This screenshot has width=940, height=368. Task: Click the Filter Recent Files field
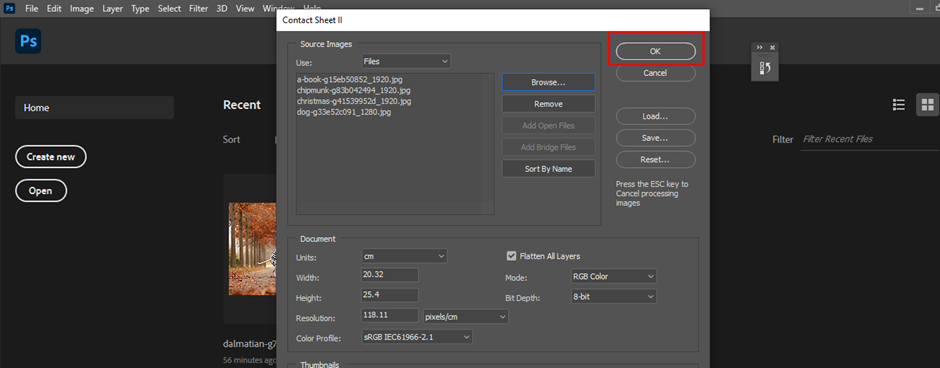(x=869, y=139)
